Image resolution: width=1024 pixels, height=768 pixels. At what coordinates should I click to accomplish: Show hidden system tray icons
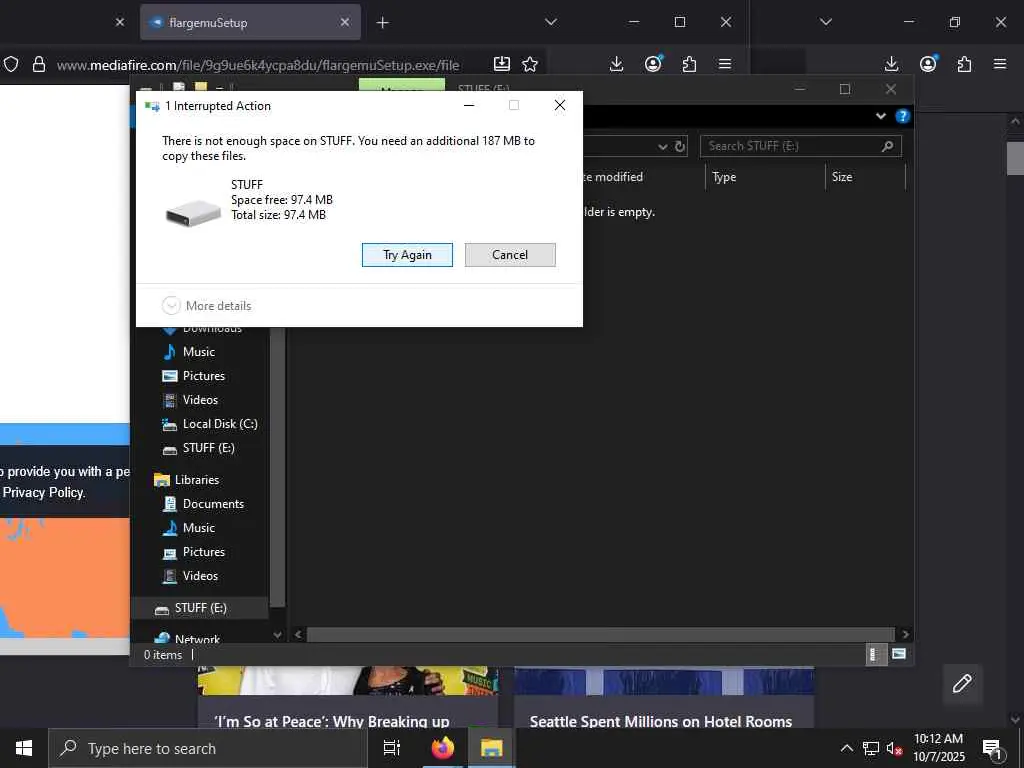tap(846, 748)
